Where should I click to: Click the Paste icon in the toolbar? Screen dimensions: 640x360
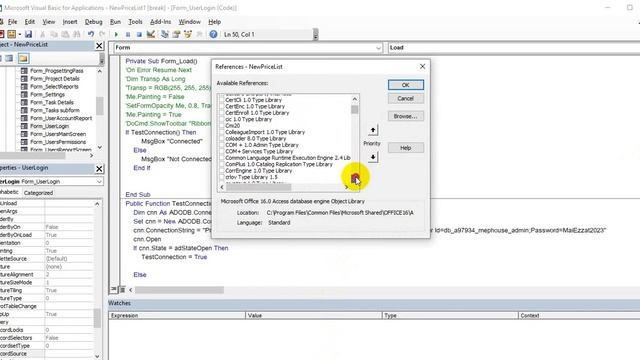pos(65,35)
